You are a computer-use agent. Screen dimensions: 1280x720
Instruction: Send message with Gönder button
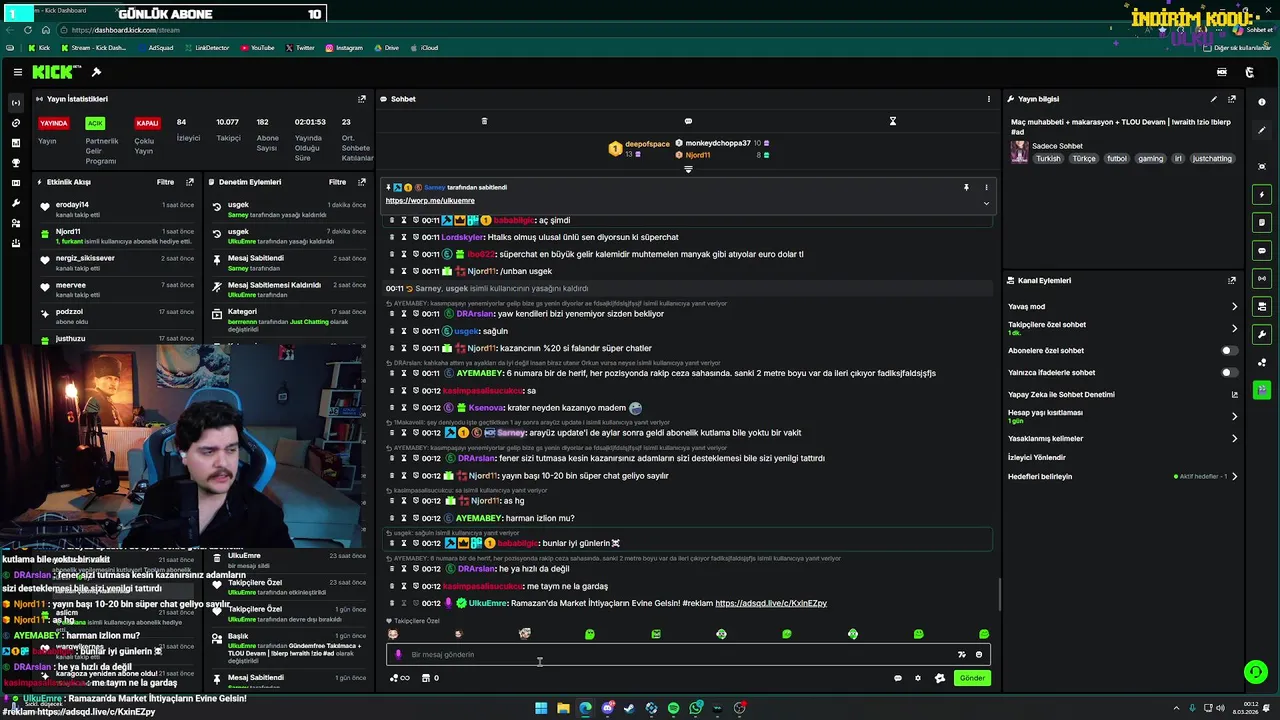(x=972, y=678)
